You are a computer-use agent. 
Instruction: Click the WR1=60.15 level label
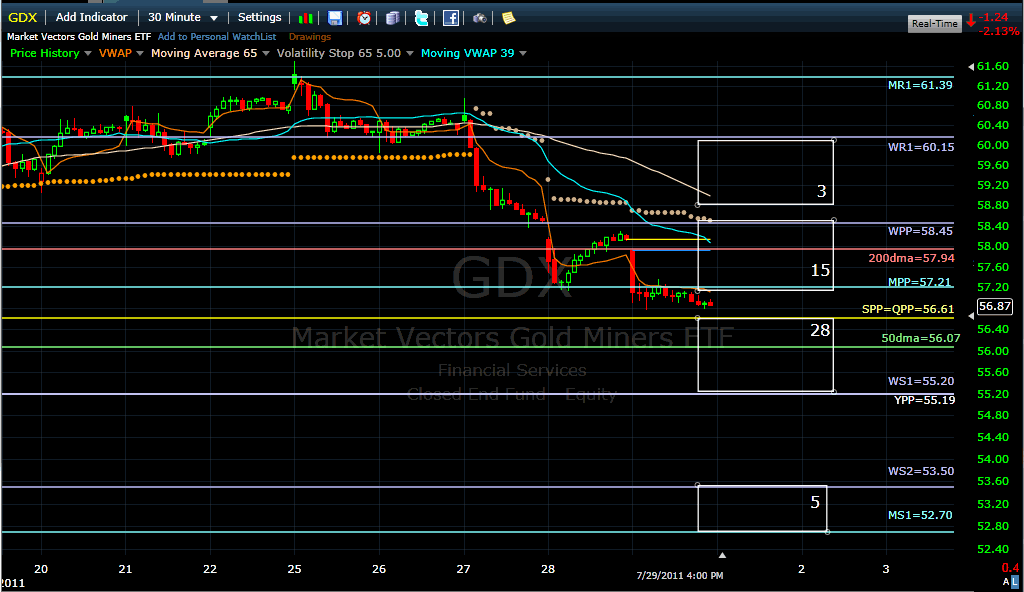921,147
